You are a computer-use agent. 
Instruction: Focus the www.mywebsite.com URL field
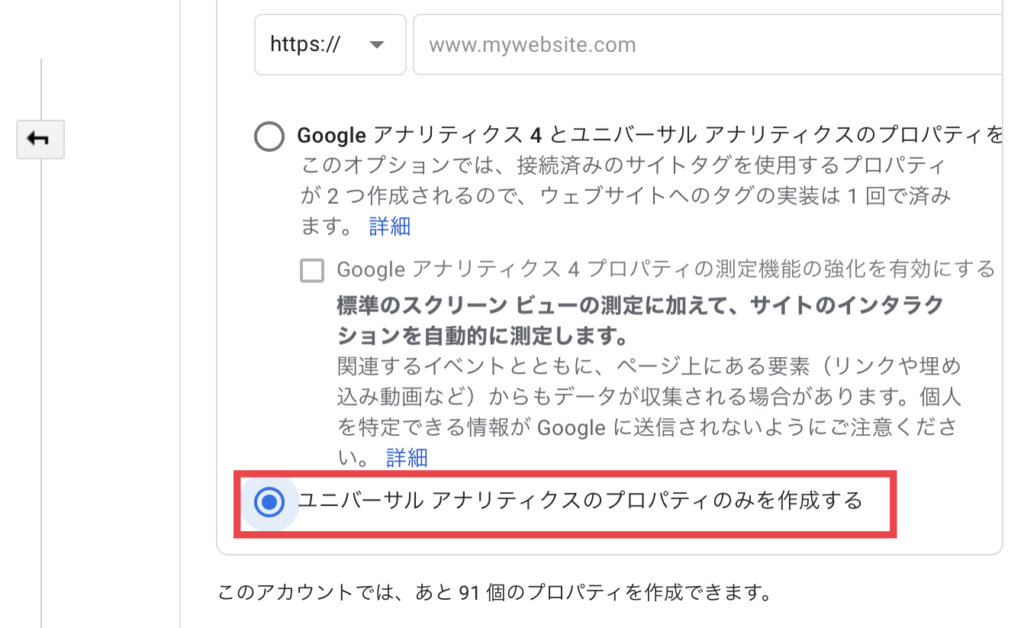click(707, 44)
